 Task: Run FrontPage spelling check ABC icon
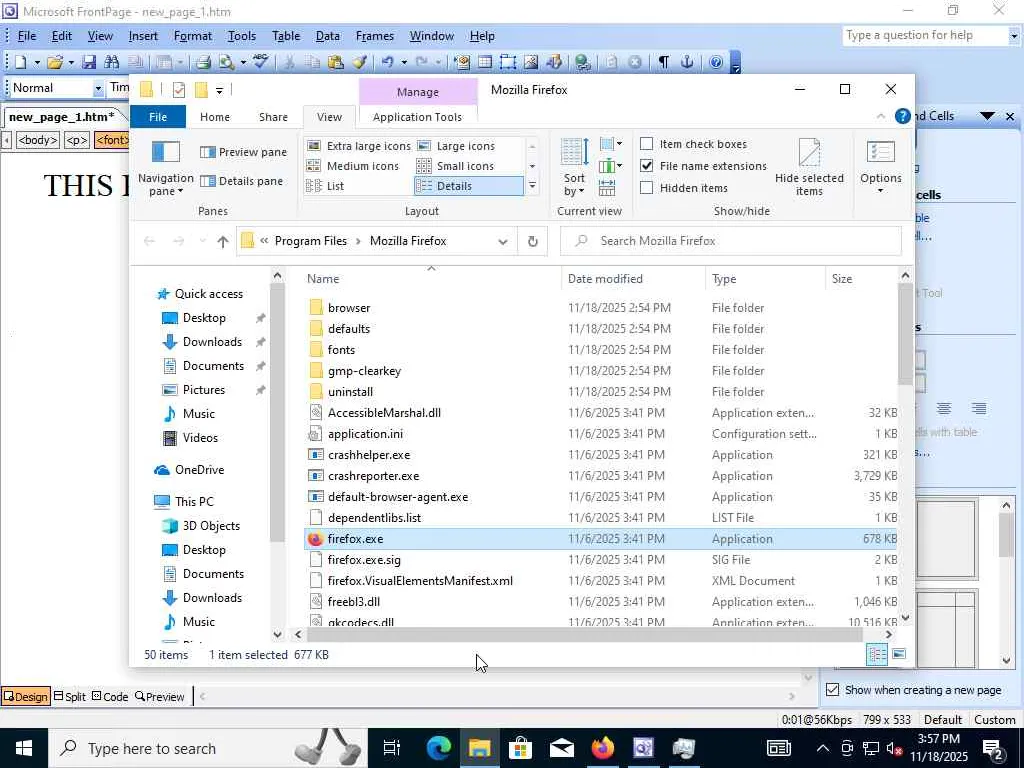(x=261, y=62)
